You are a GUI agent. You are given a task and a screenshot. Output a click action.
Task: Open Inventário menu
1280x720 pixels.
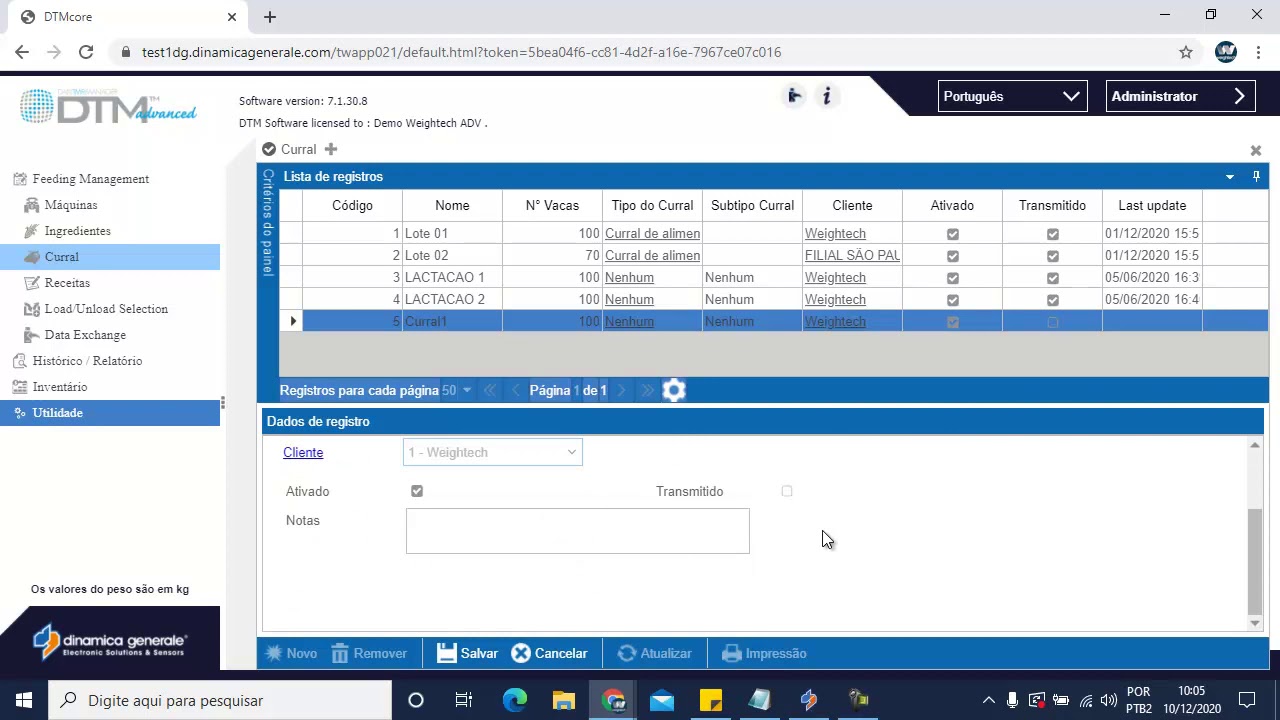pos(59,387)
